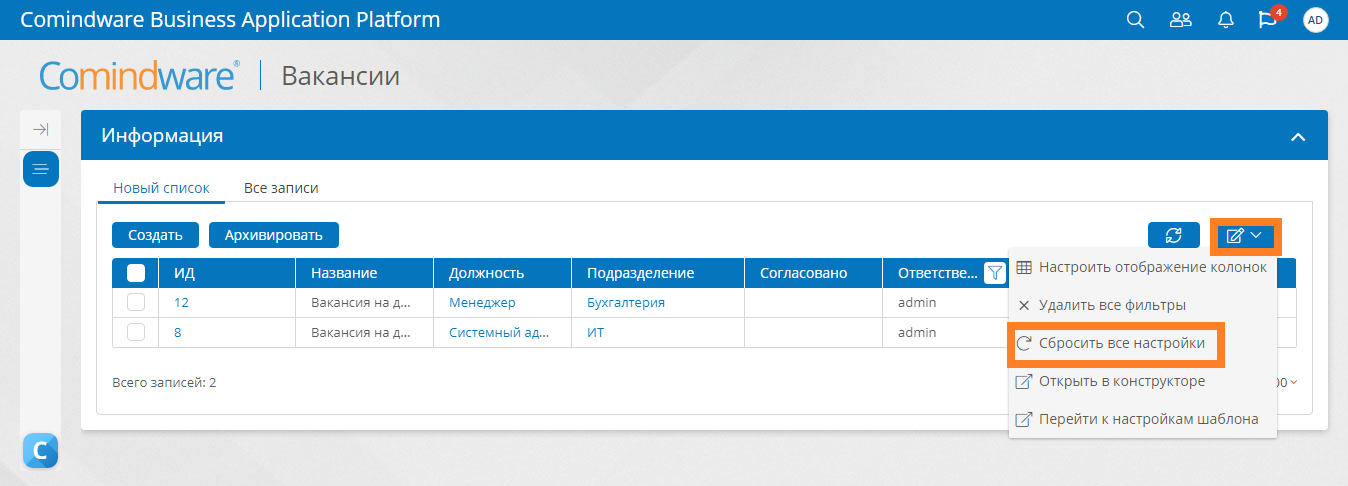Open record link 8
Image resolution: width=1348 pixels, height=486 pixels.
pyautogui.click(x=178, y=332)
